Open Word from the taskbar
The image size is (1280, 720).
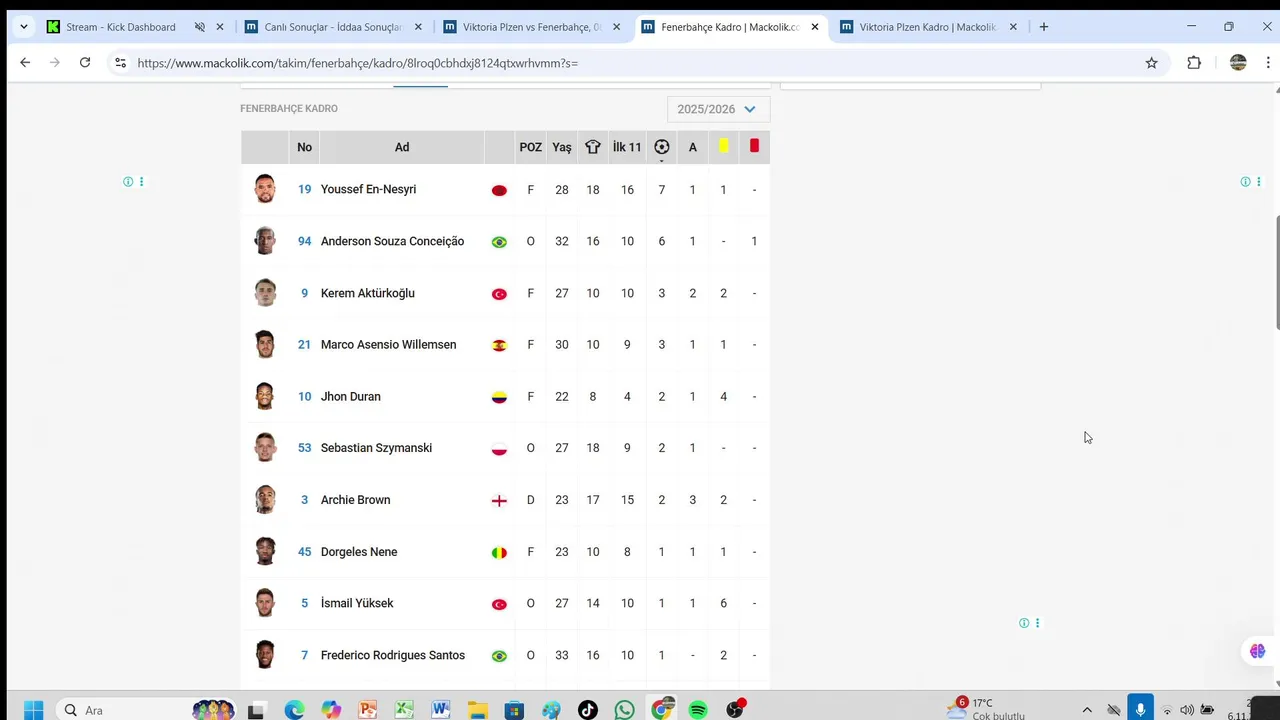(441, 710)
